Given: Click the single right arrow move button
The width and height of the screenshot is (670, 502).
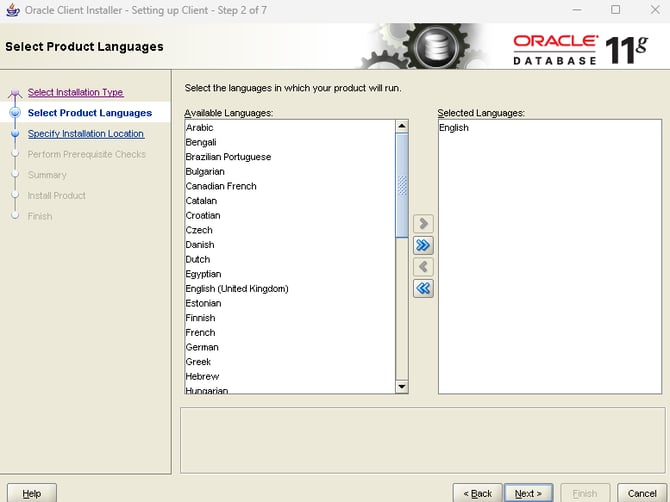Looking at the screenshot, I should click(423, 223).
